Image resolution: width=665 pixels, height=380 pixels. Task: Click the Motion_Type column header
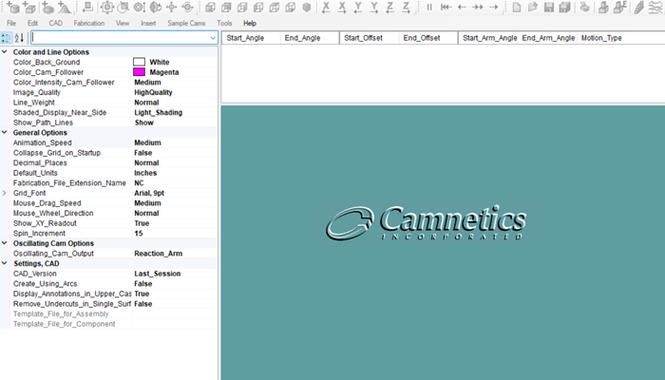tap(601, 38)
